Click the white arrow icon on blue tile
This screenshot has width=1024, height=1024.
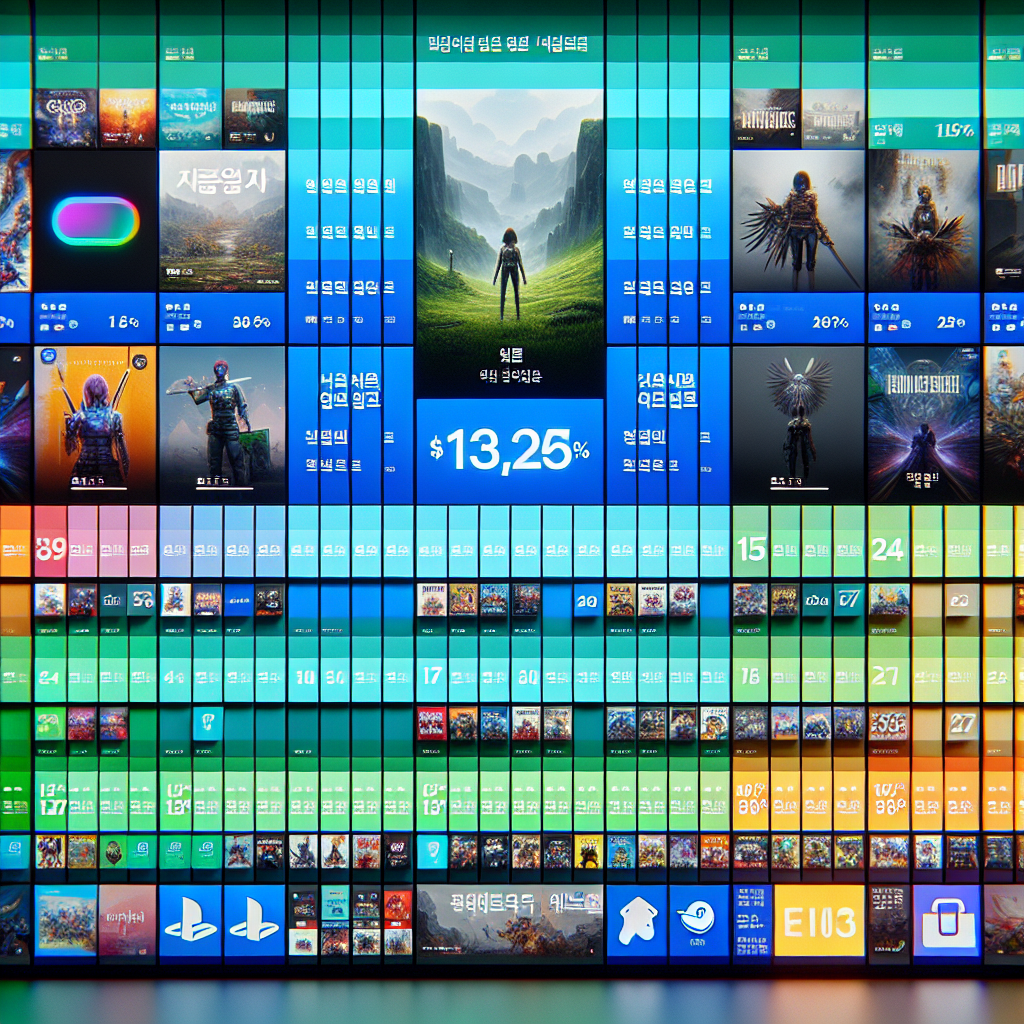[637, 920]
